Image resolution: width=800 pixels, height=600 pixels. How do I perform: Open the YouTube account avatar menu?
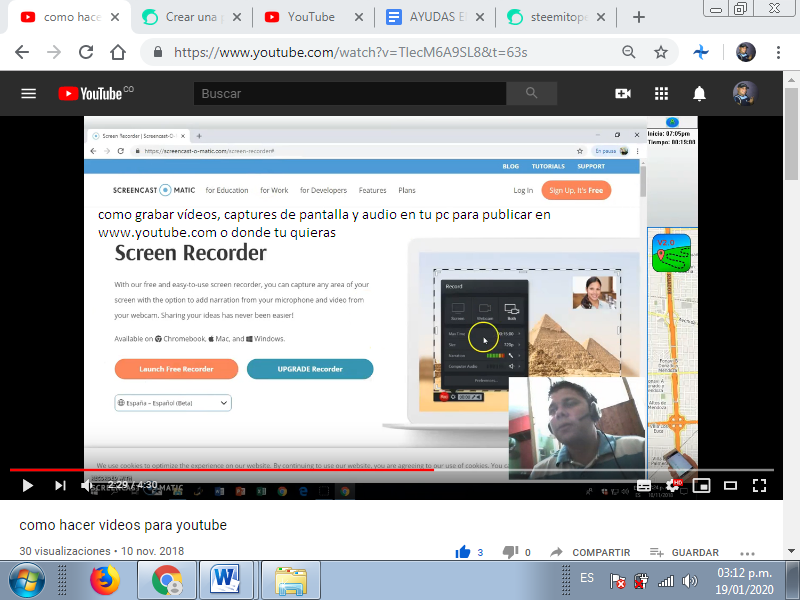(744, 93)
